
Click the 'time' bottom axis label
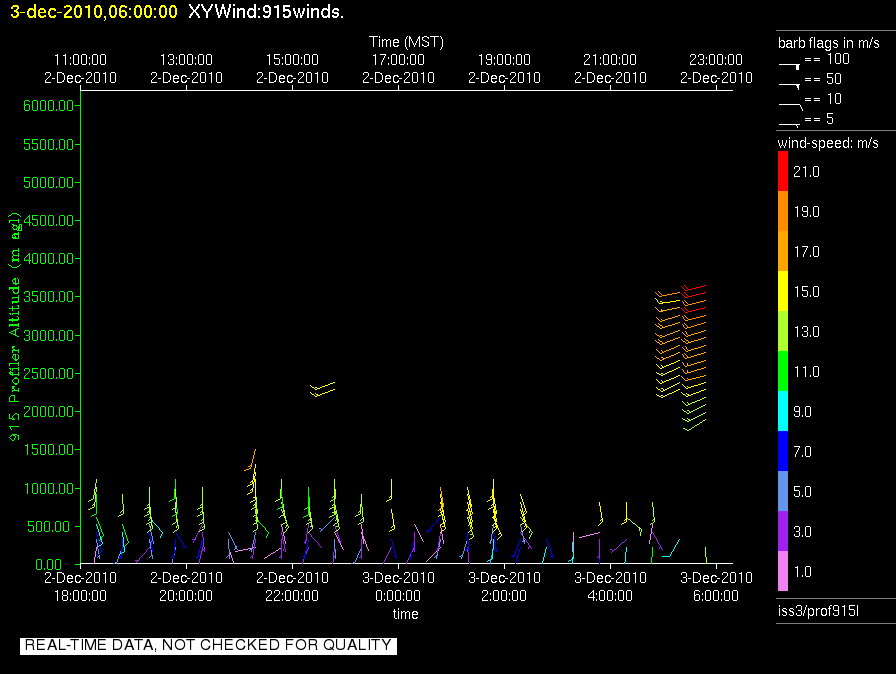click(406, 614)
